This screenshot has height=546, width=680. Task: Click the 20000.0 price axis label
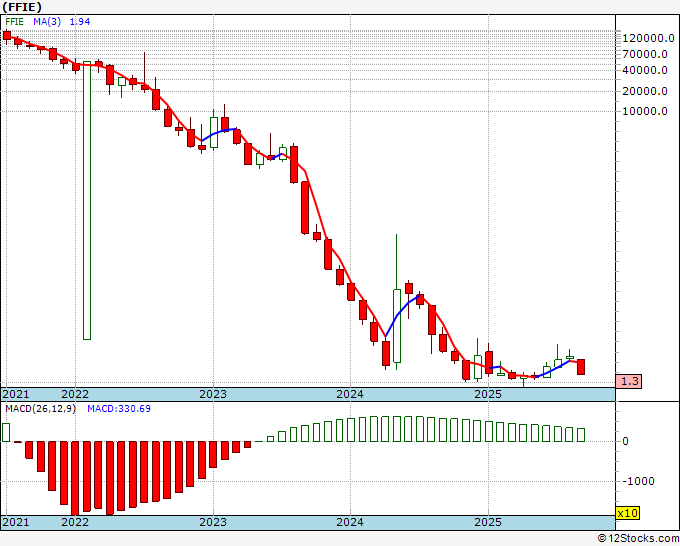coord(645,91)
